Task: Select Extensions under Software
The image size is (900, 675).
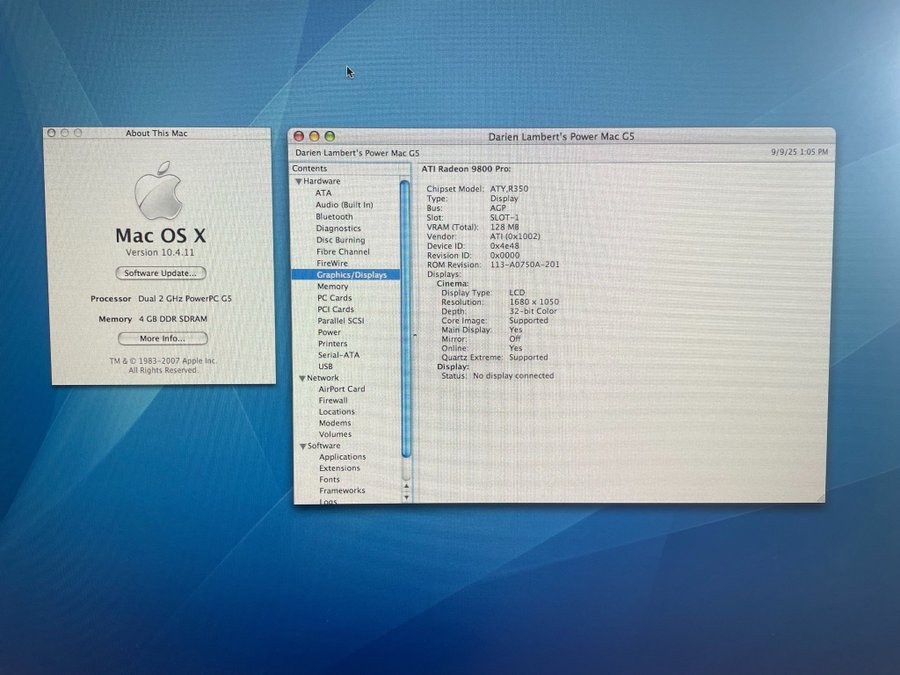Action: pos(339,468)
